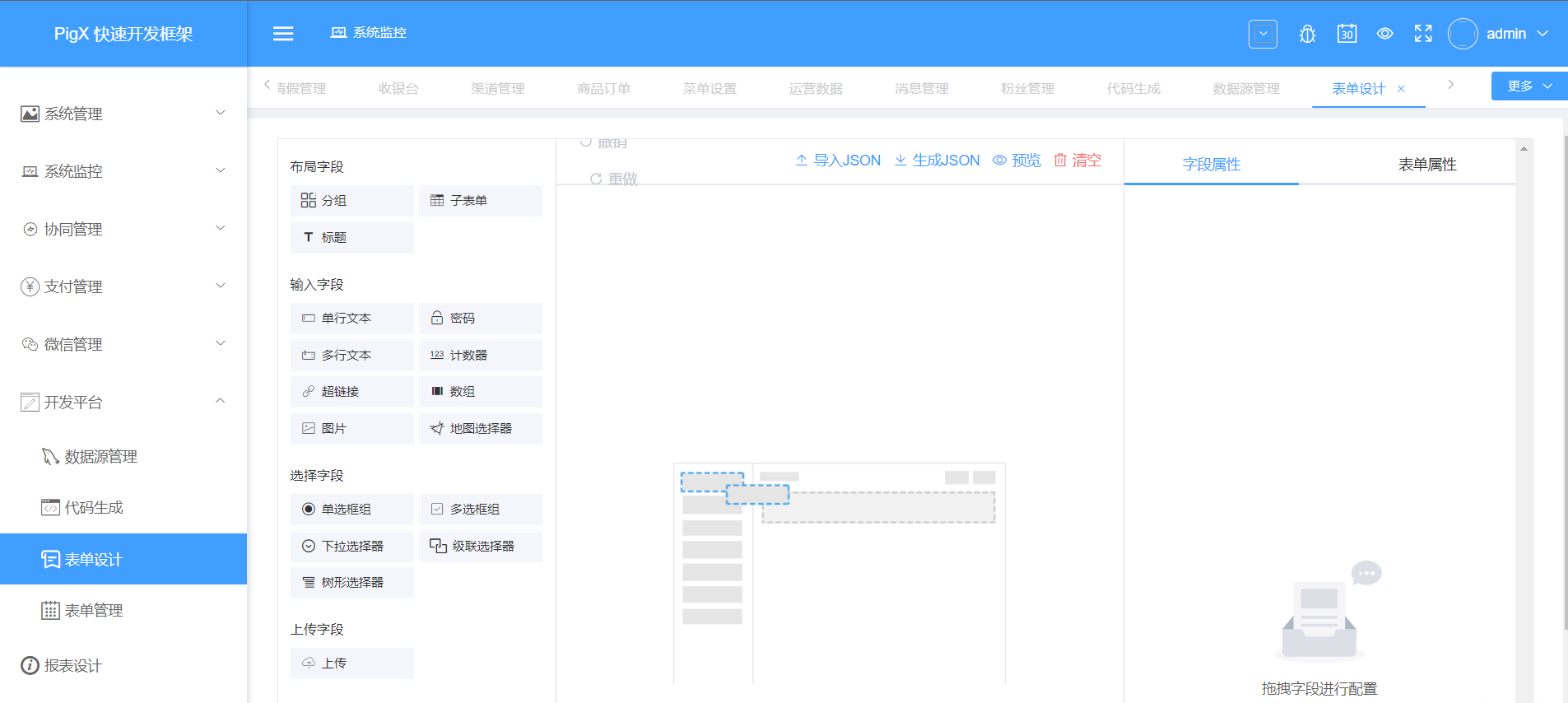
Task: Select the 多选框组 checkbox group component
Action: click(x=481, y=510)
